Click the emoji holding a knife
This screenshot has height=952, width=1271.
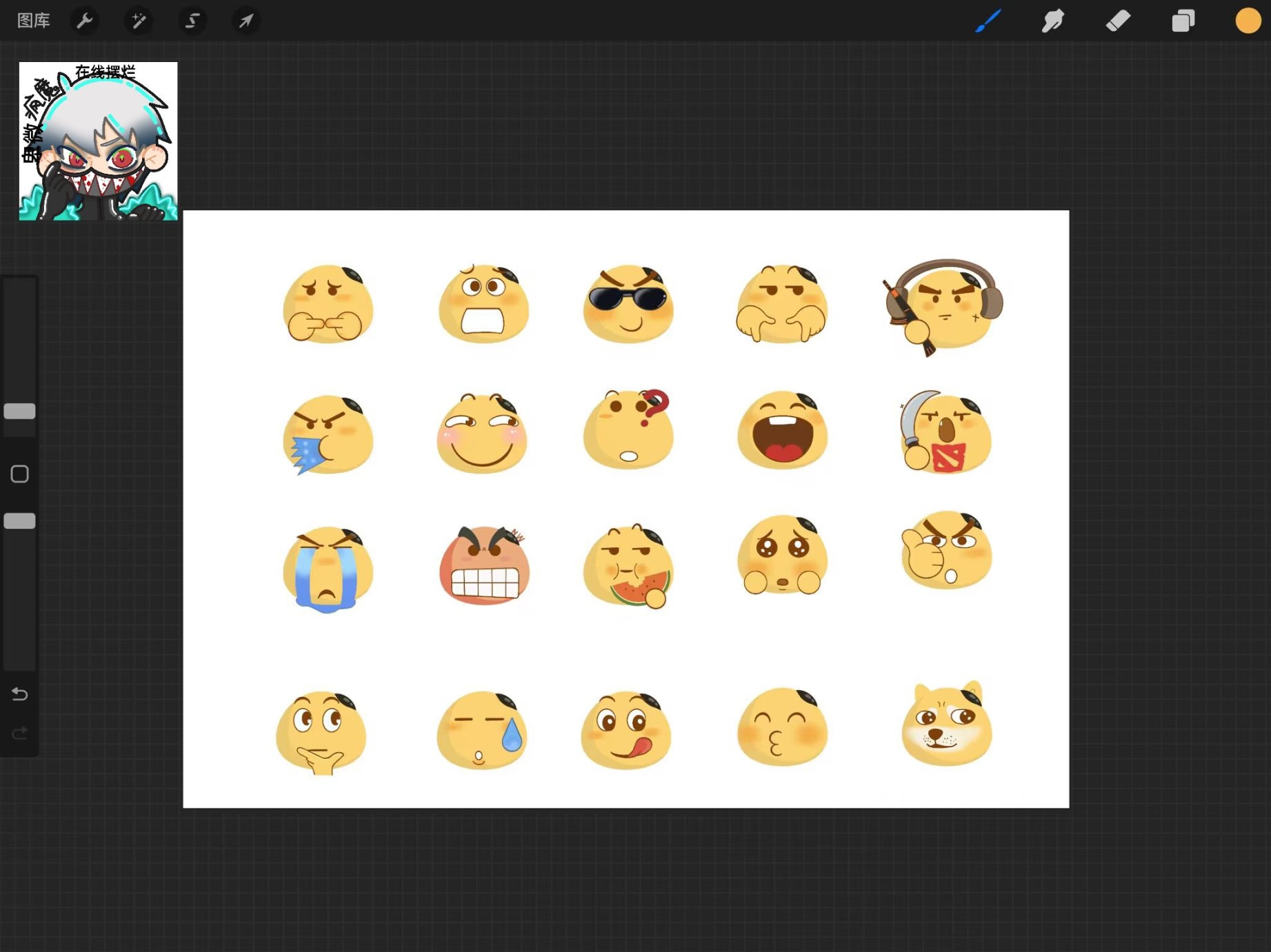tap(945, 432)
